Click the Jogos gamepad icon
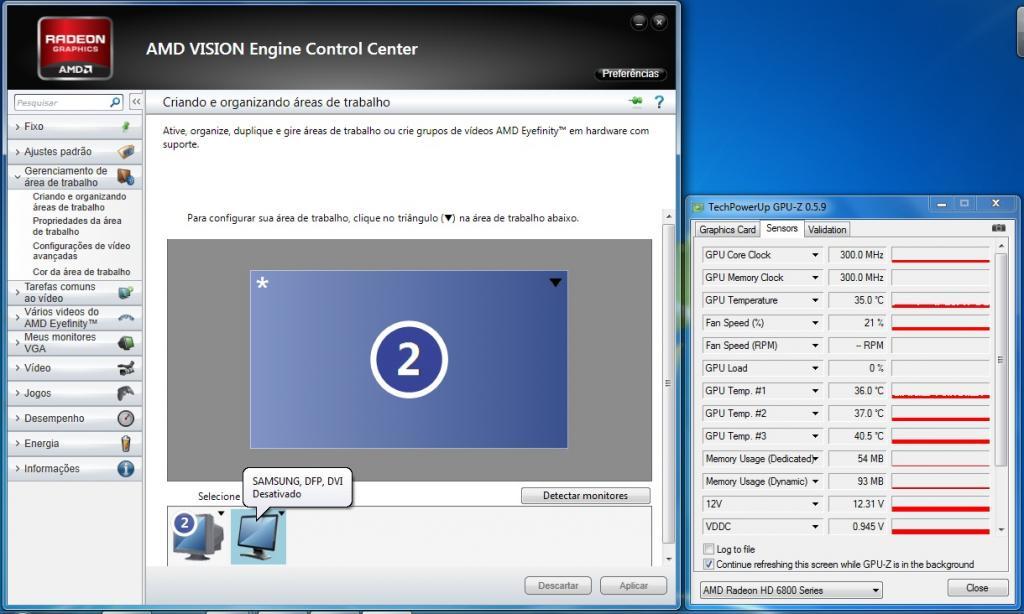Image resolution: width=1024 pixels, height=614 pixels. [x=126, y=393]
